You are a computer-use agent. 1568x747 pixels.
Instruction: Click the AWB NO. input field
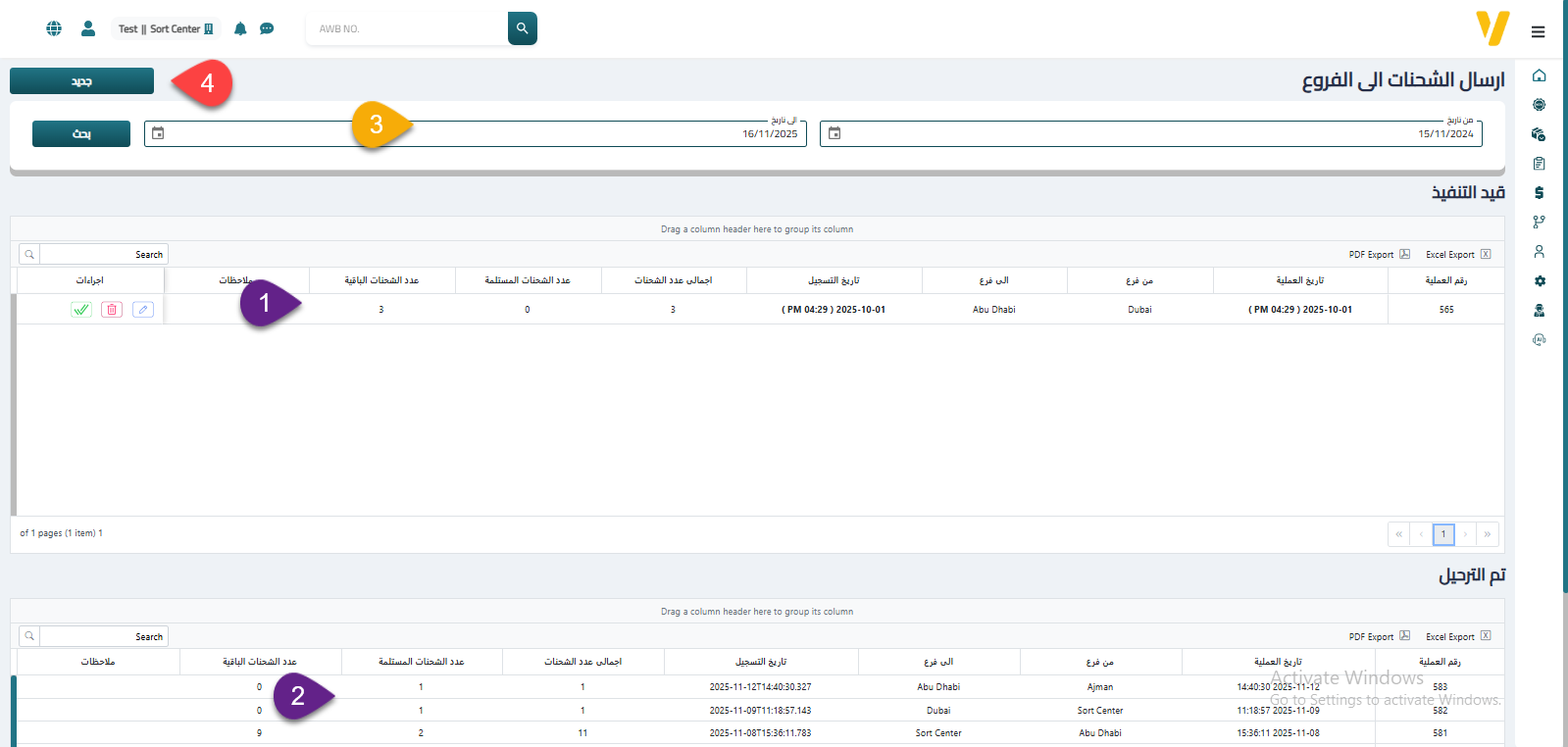tap(407, 28)
